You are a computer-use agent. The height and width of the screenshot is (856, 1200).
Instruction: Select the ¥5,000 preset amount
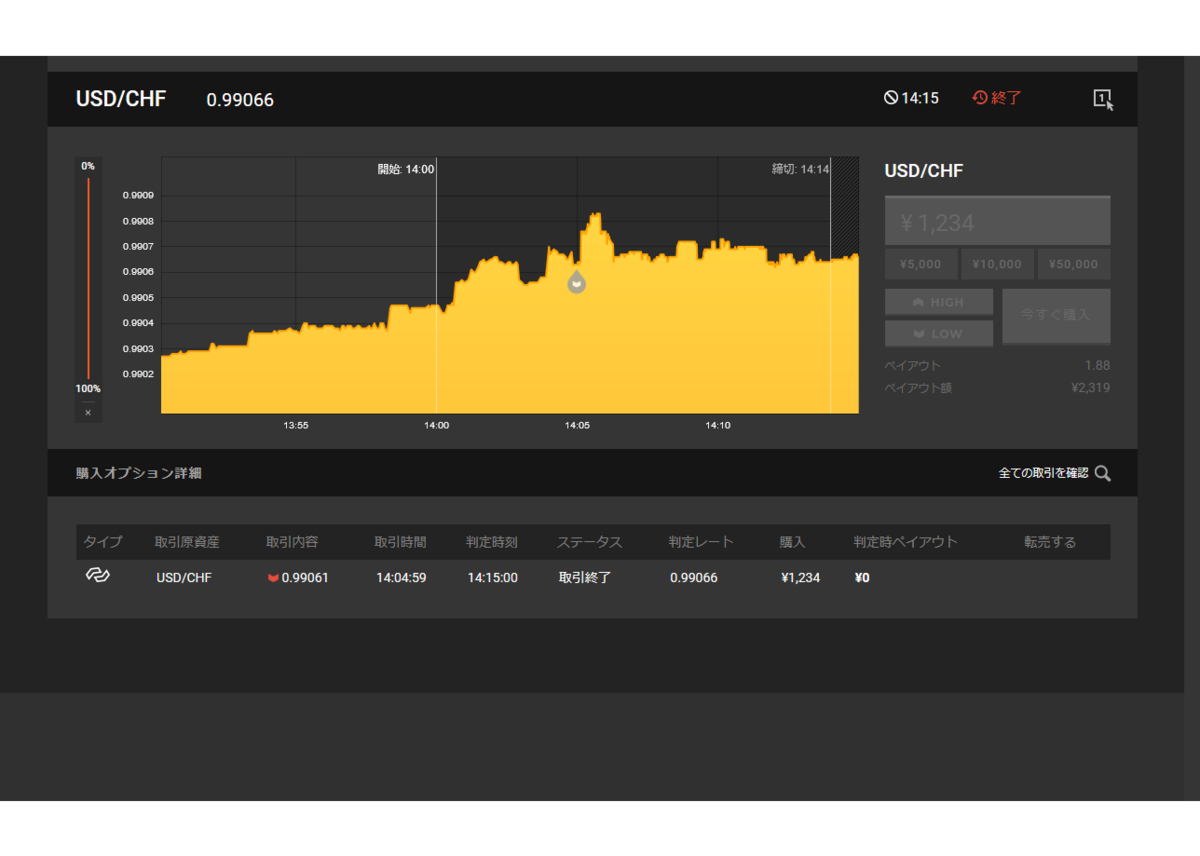click(x=920, y=264)
